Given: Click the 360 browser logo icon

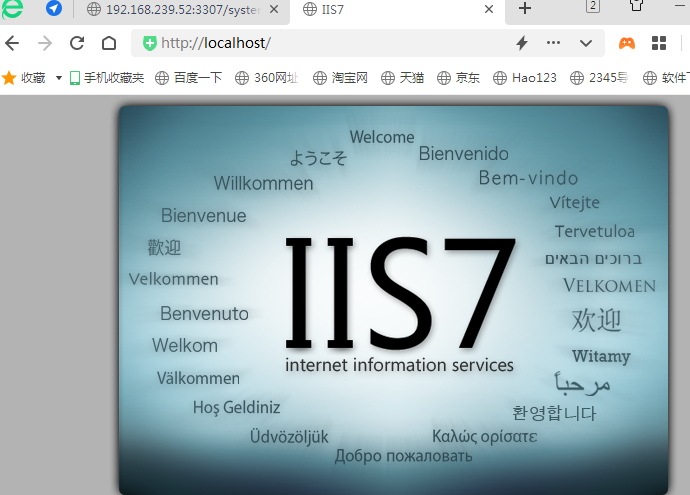Looking at the screenshot, I should point(11,9).
